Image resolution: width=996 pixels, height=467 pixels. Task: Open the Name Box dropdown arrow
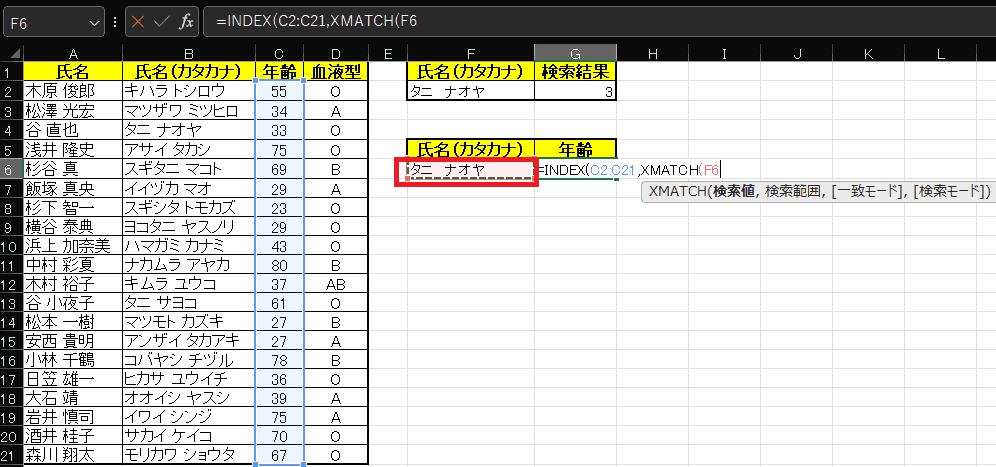point(95,21)
